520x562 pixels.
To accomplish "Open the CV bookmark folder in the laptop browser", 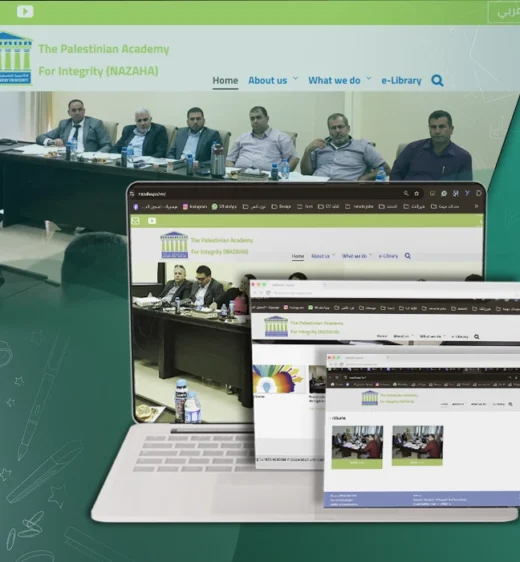I will 328,207.
